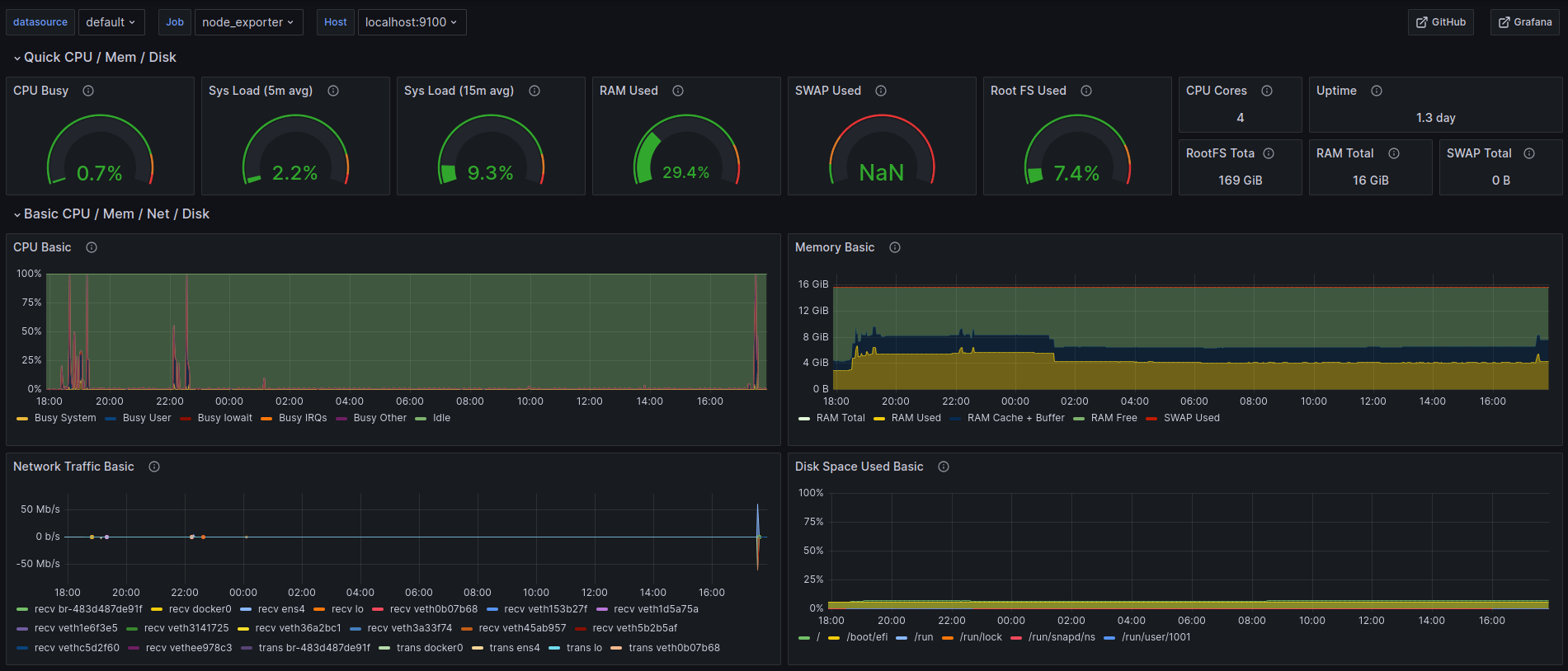Select recv veth1d5a75a legend entry
1568x671 pixels.
[657, 609]
